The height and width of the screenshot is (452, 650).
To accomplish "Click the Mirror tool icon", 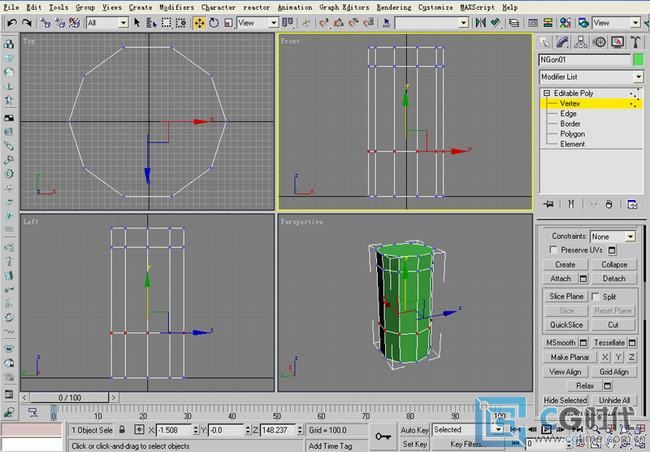I will (480, 22).
